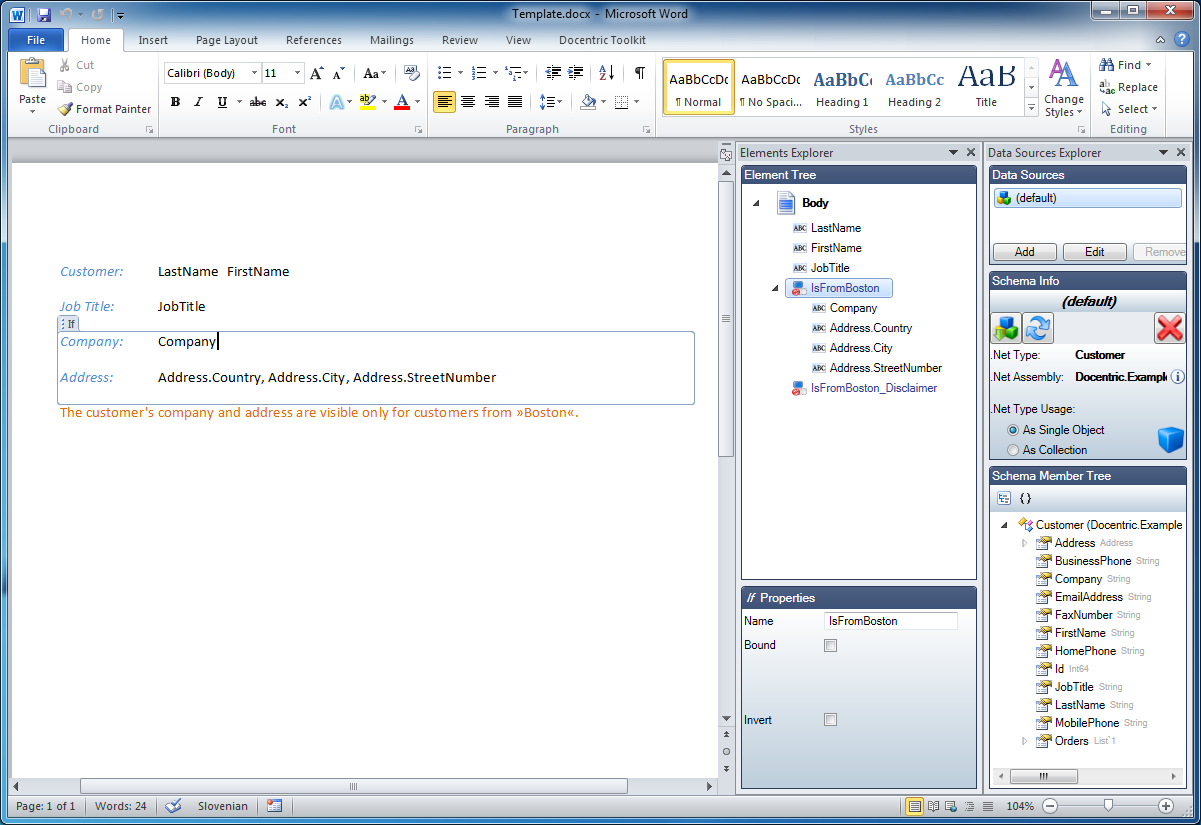Click the curly braces icon in Schema Member Tree
The image size is (1201, 825).
(1025, 498)
